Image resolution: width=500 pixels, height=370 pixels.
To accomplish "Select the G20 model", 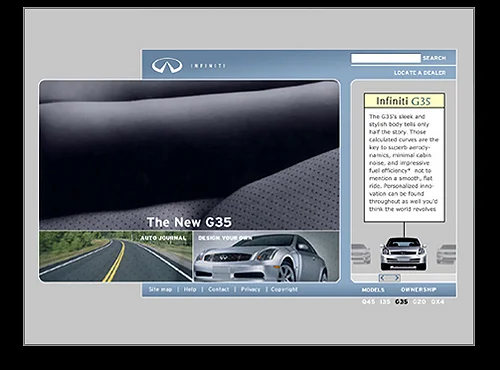I will pos(419,302).
